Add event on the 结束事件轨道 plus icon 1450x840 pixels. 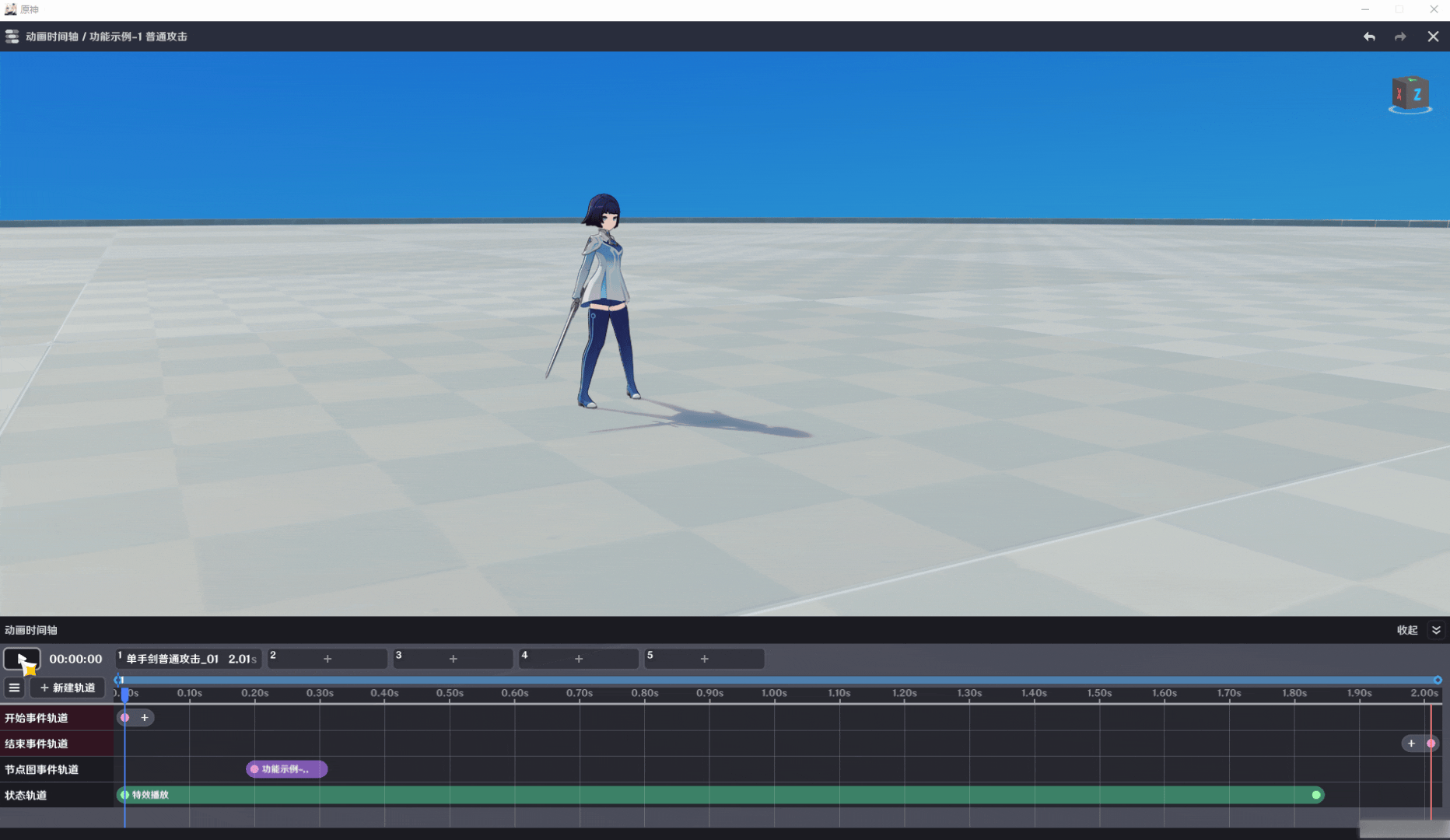point(1411,744)
